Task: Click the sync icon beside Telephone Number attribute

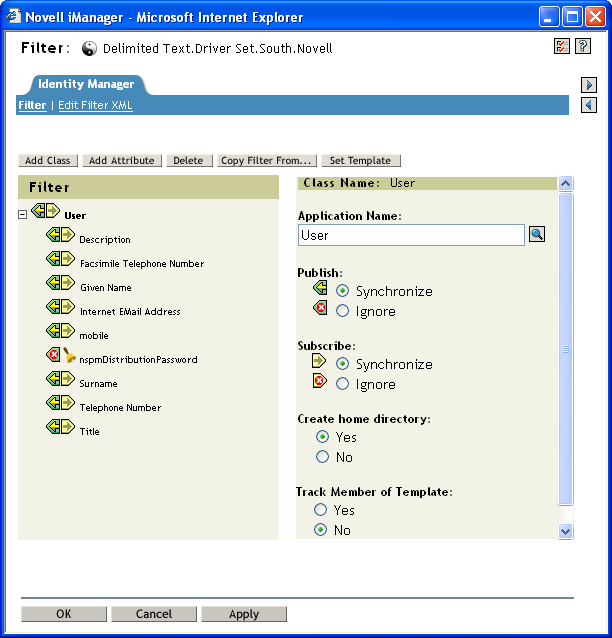Action: point(60,403)
